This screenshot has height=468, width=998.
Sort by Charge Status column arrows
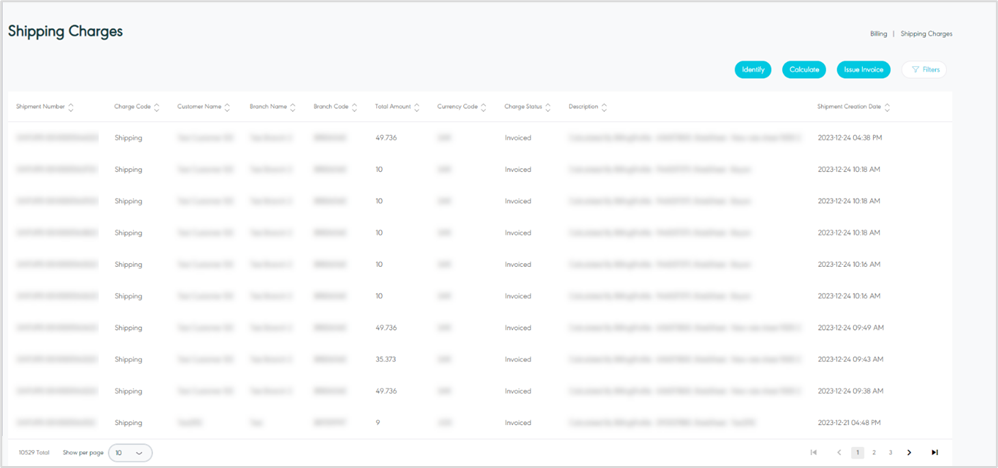[549, 107]
